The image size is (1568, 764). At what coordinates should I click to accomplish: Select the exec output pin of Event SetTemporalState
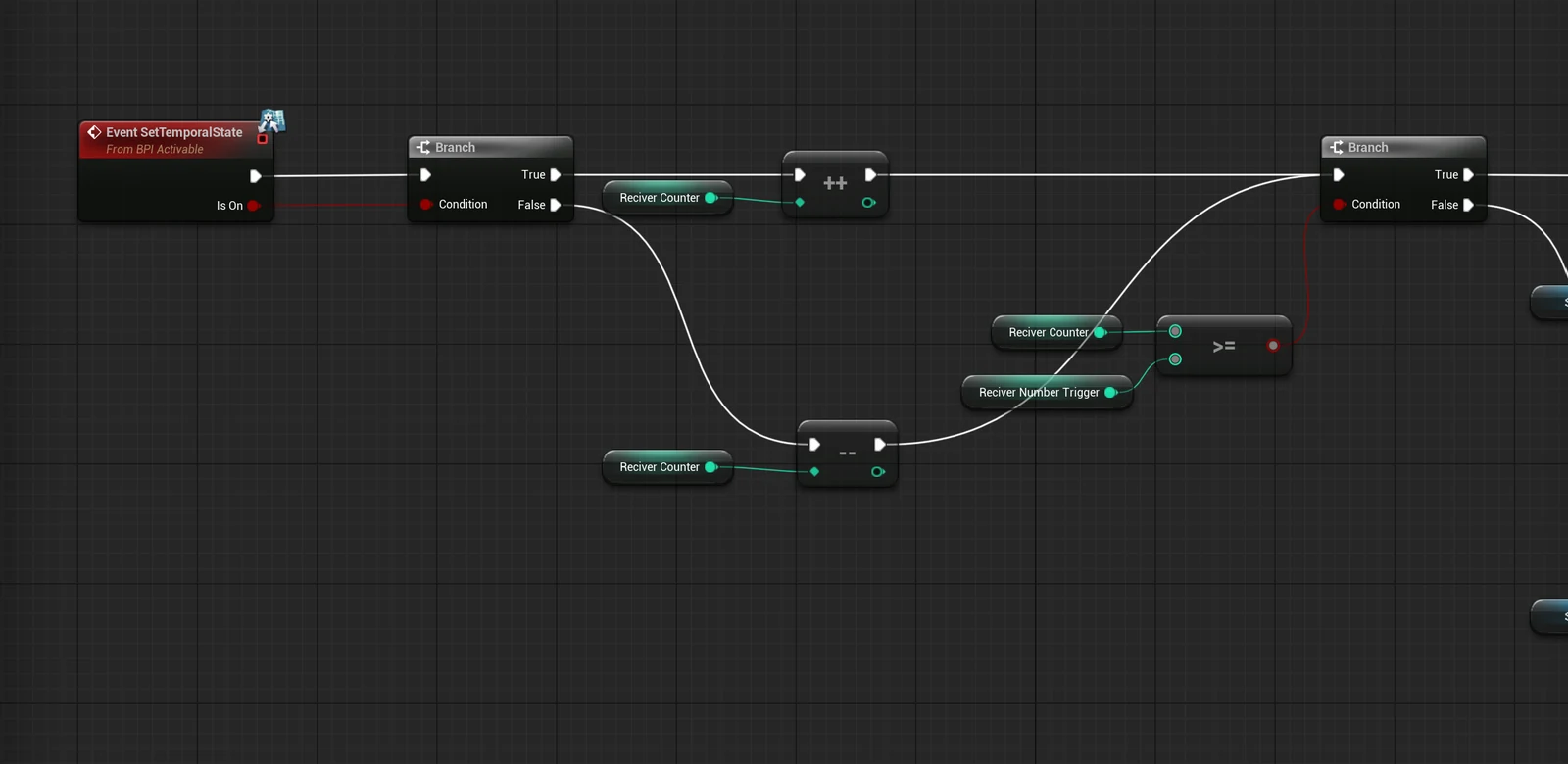click(255, 176)
